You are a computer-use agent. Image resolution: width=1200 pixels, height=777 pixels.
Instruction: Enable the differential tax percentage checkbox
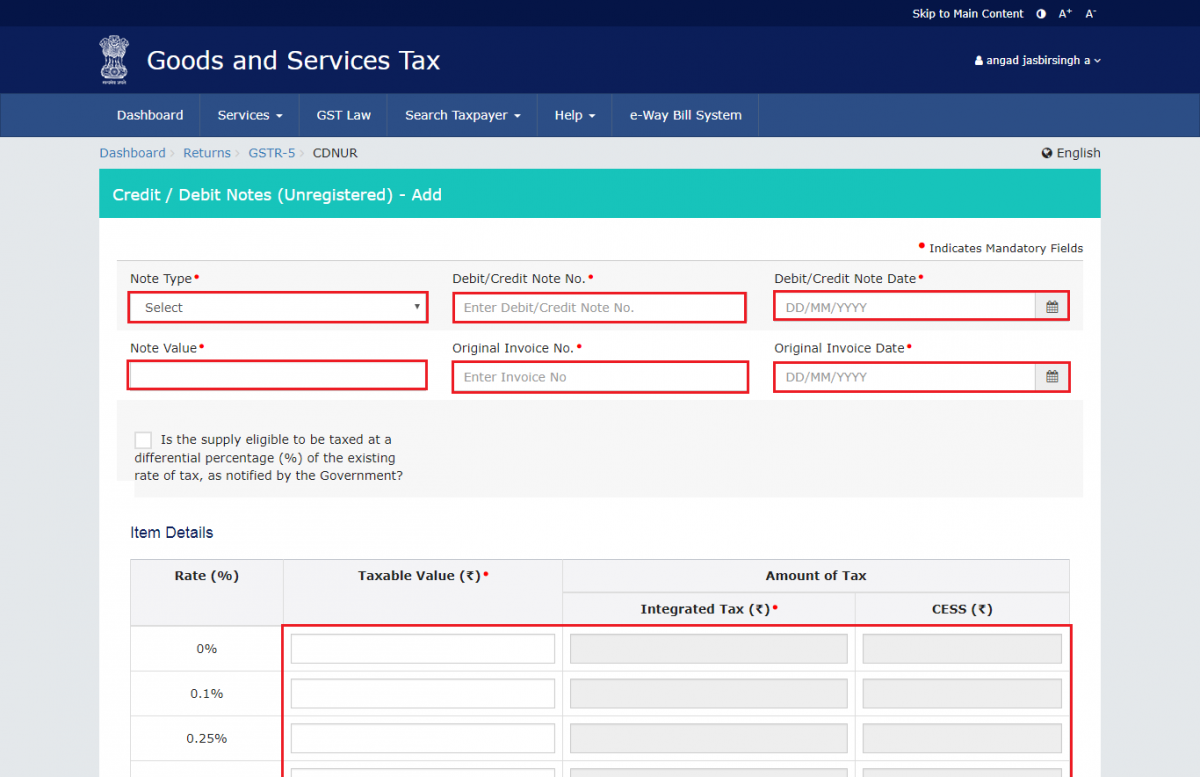tap(142, 439)
